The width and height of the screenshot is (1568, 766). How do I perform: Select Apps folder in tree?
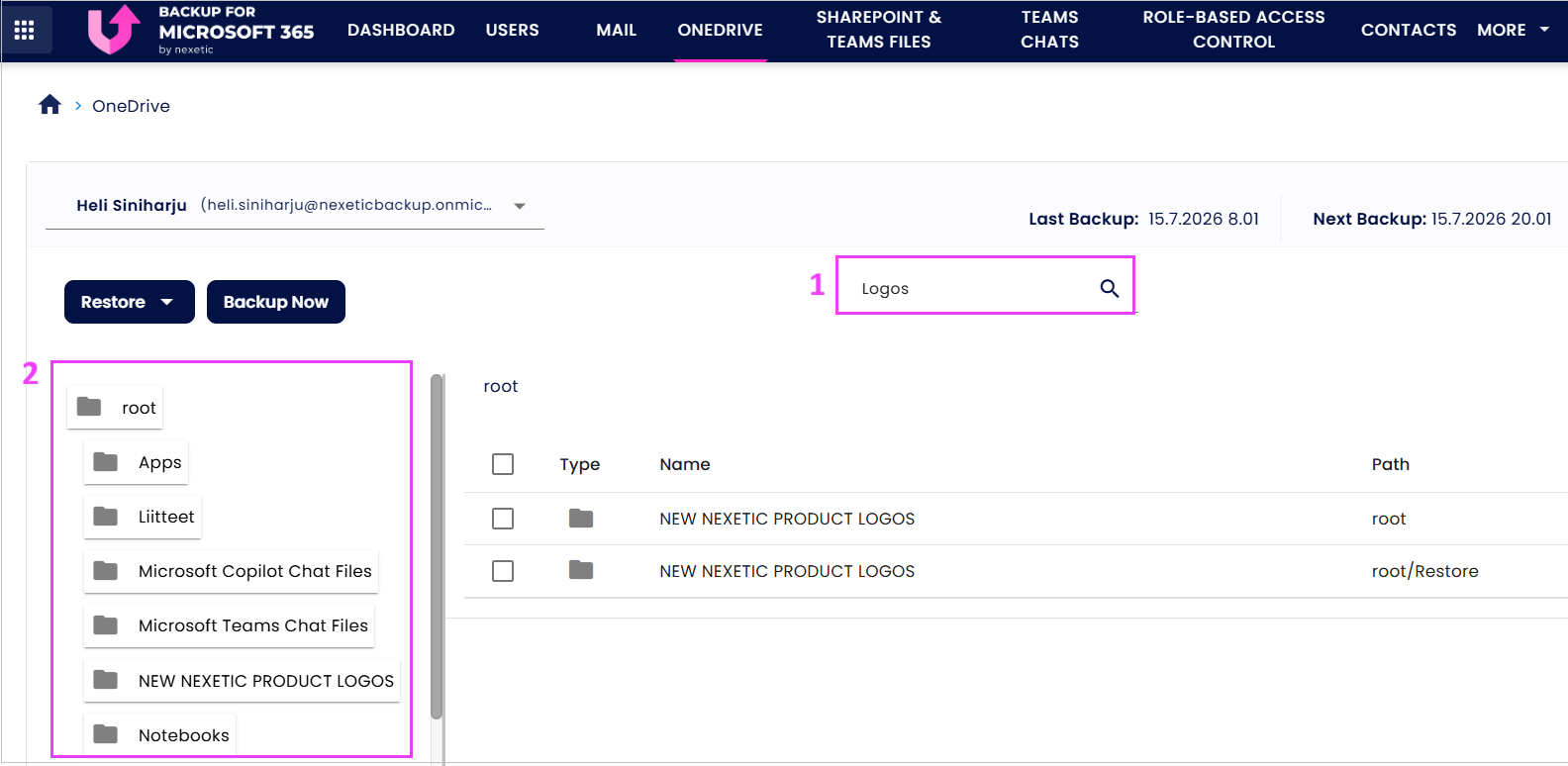[x=159, y=462]
